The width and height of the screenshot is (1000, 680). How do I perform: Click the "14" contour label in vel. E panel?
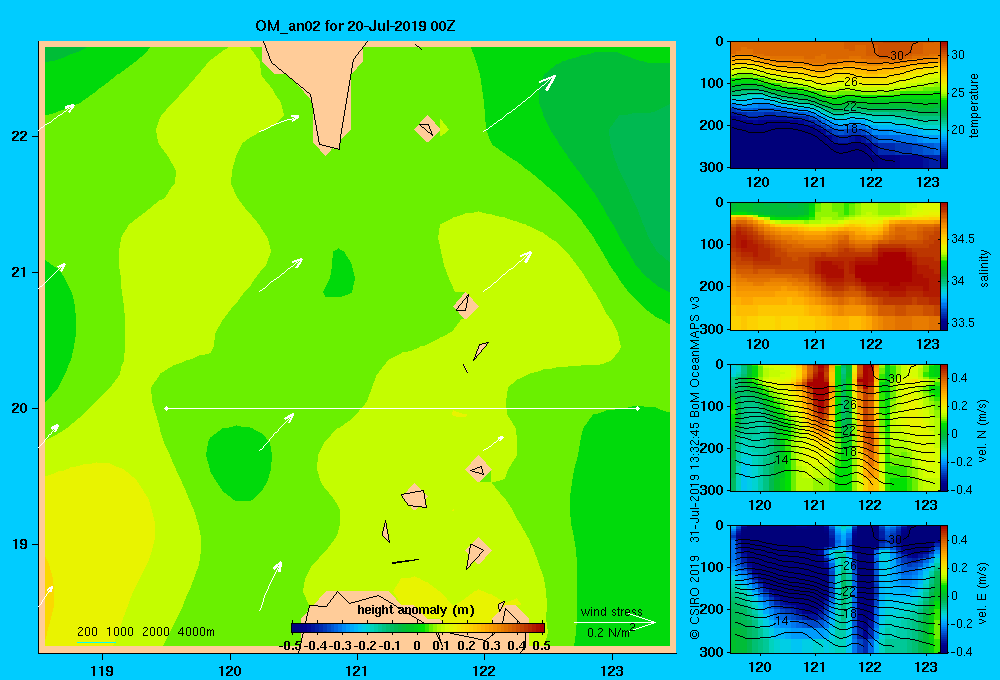point(782,621)
